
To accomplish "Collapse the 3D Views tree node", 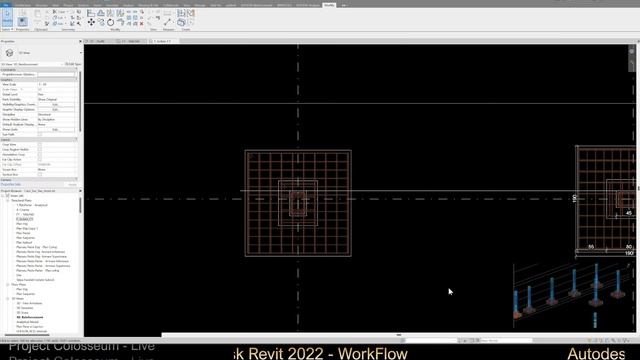I will tap(8, 298).
